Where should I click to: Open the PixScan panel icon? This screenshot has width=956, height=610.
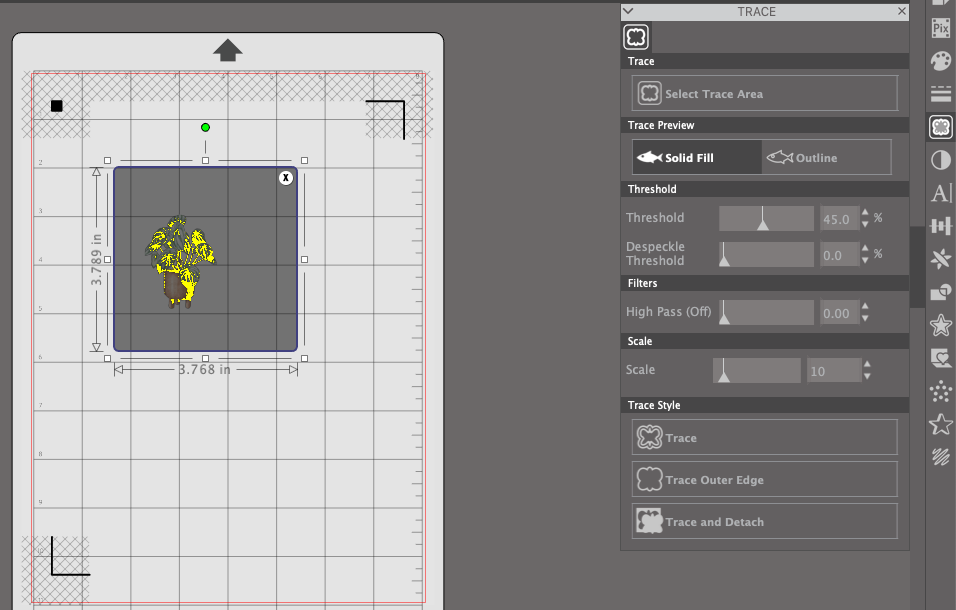point(941,28)
